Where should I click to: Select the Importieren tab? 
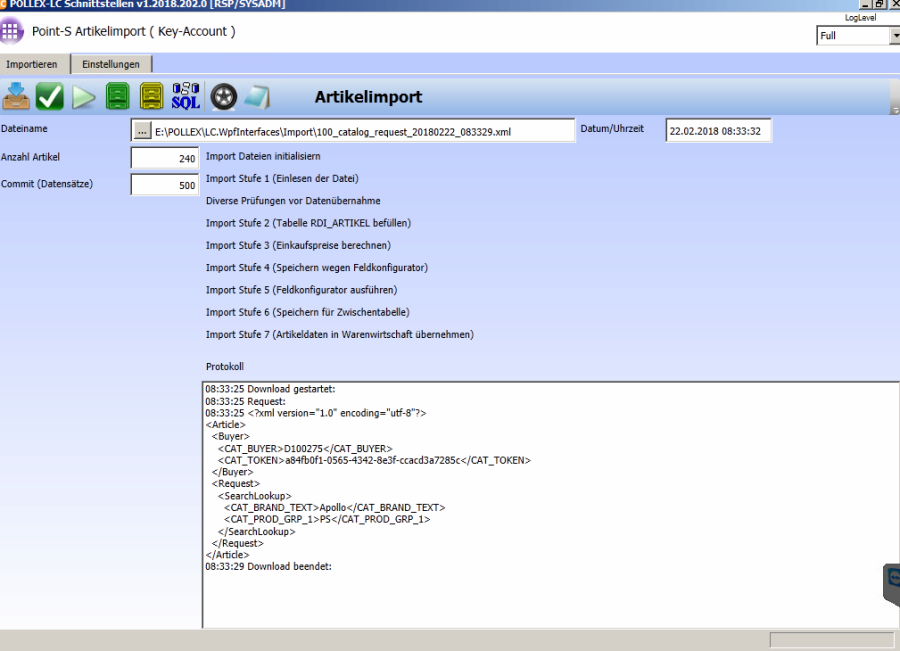pyautogui.click(x=32, y=64)
